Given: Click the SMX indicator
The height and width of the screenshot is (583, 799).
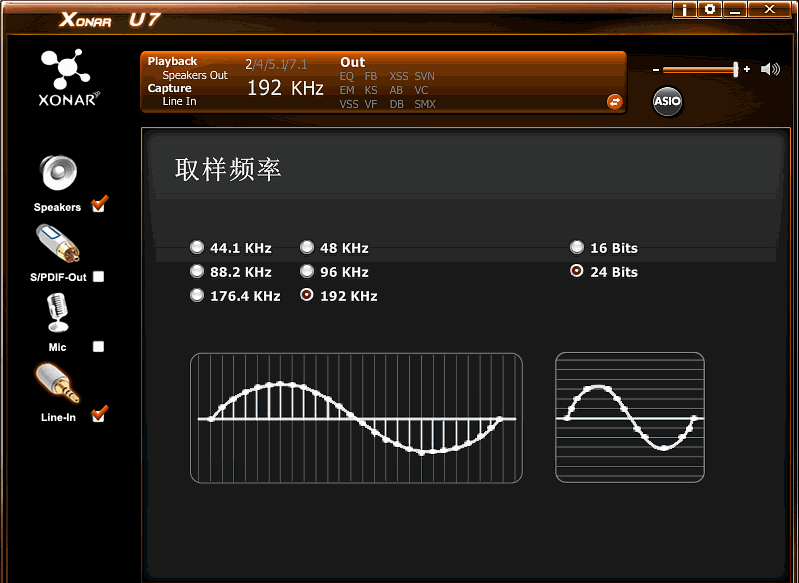Looking at the screenshot, I should click(x=425, y=104).
